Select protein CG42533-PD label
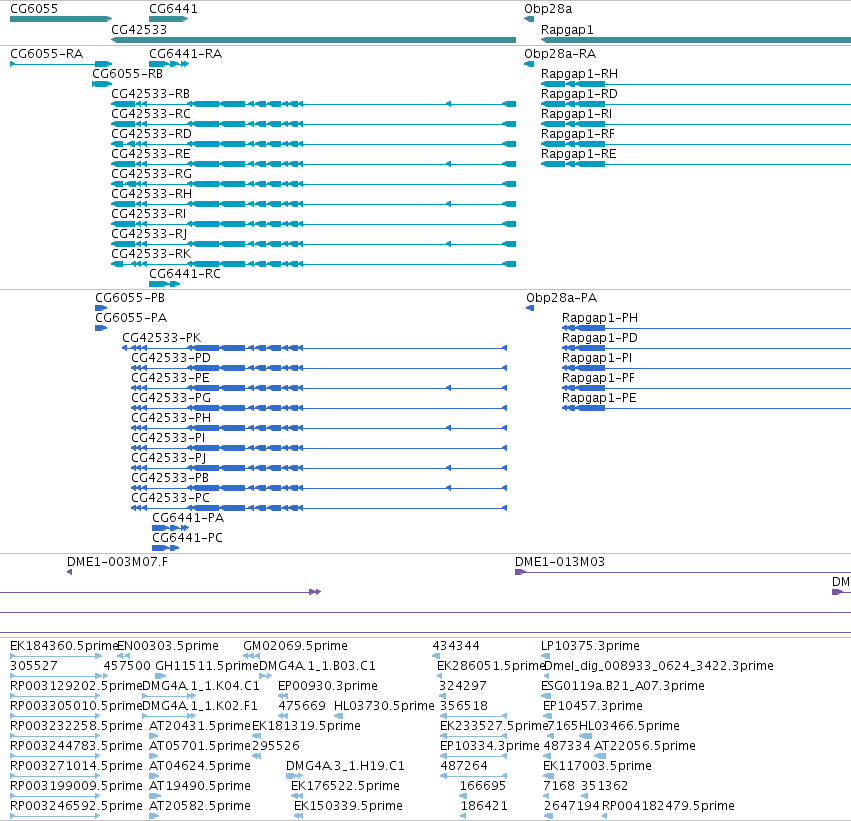The image size is (851, 821). [171, 358]
